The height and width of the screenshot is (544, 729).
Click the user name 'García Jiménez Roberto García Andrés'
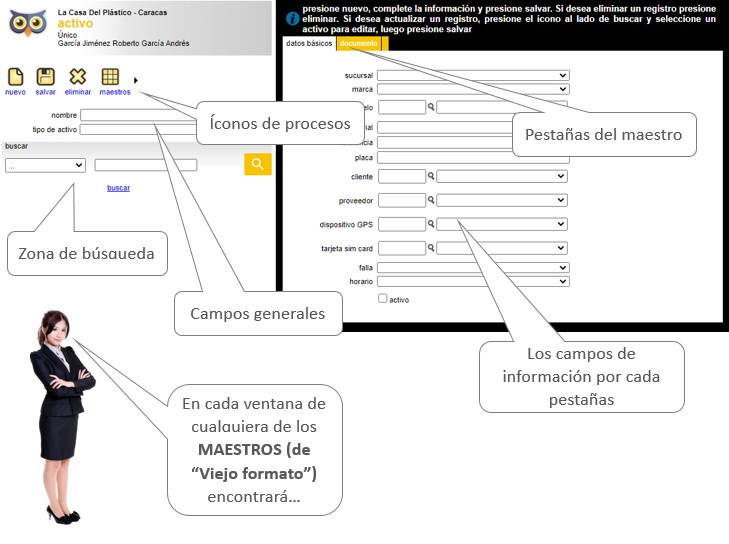point(123,43)
